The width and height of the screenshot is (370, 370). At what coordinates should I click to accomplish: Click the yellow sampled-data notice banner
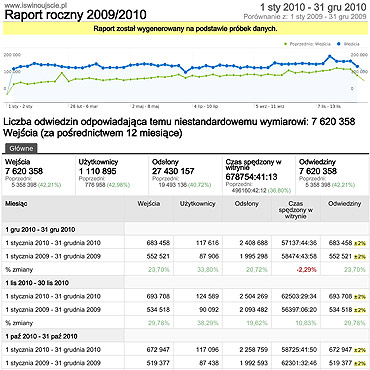(185, 29)
